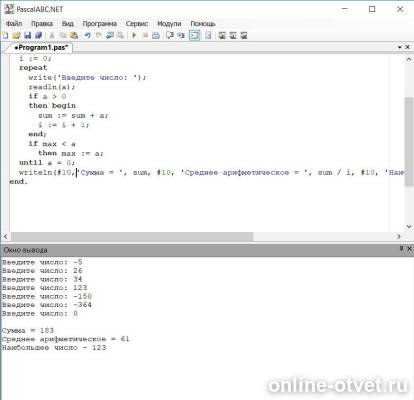The height and width of the screenshot is (400, 414).
Task: Save the file with the floppy disk icon
Action: 28,35
